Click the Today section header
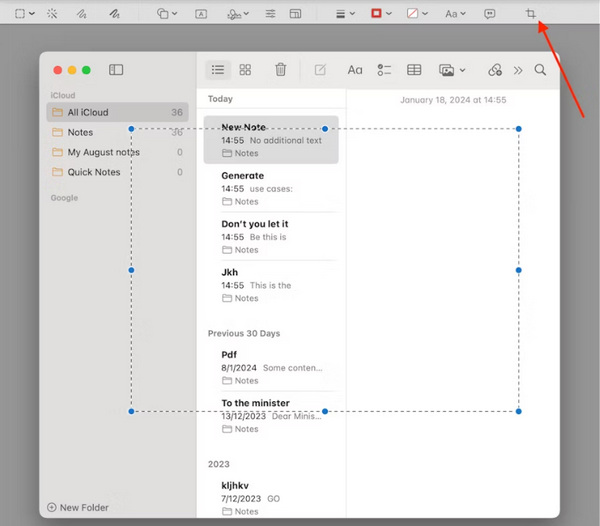The image size is (600, 526). tap(220, 99)
